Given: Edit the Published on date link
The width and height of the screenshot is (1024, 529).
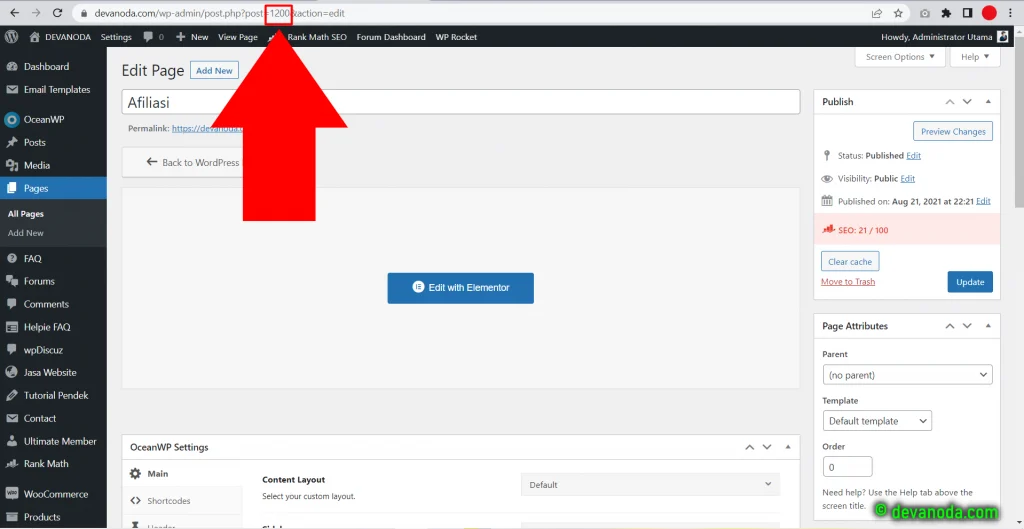Looking at the screenshot, I should pos(983,202).
